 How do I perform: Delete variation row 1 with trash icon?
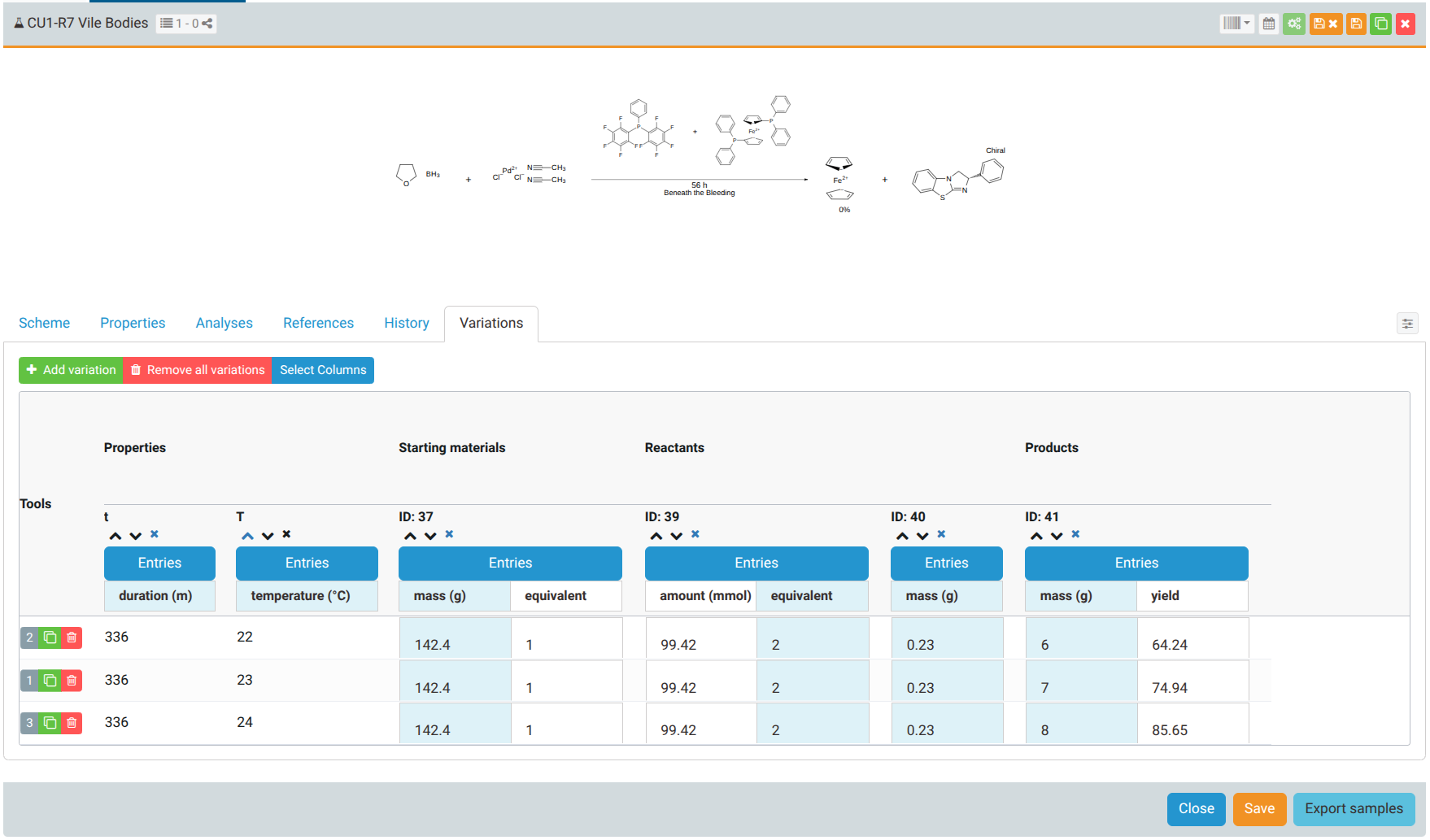point(72,681)
